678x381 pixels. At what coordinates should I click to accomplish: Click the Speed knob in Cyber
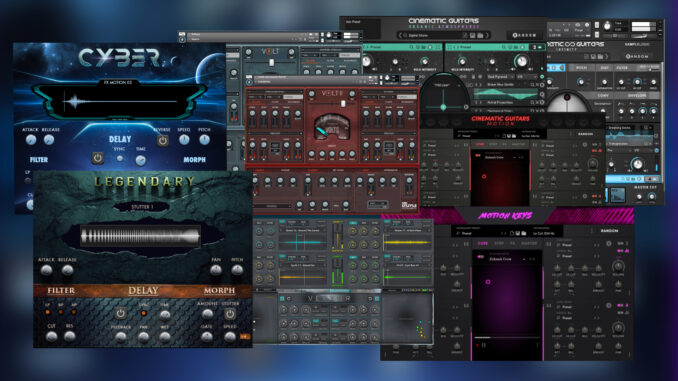[x=184, y=140]
